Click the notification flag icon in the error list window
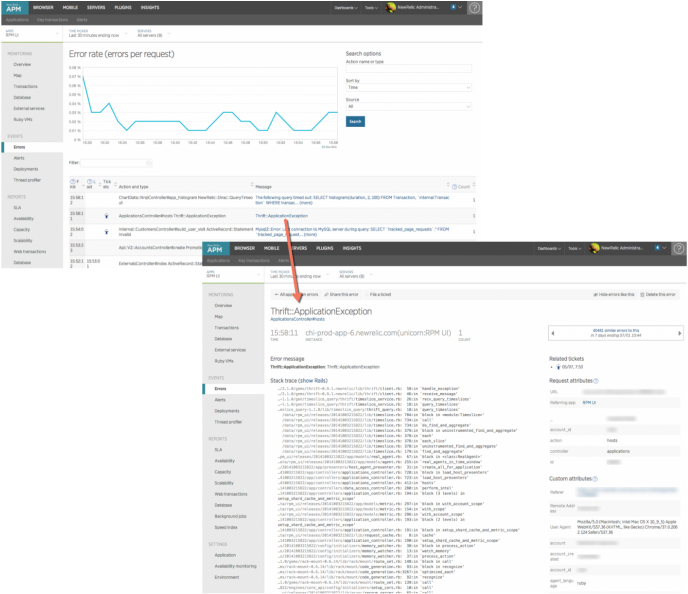This screenshot has height=594, width=688. click(x=453, y=7)
